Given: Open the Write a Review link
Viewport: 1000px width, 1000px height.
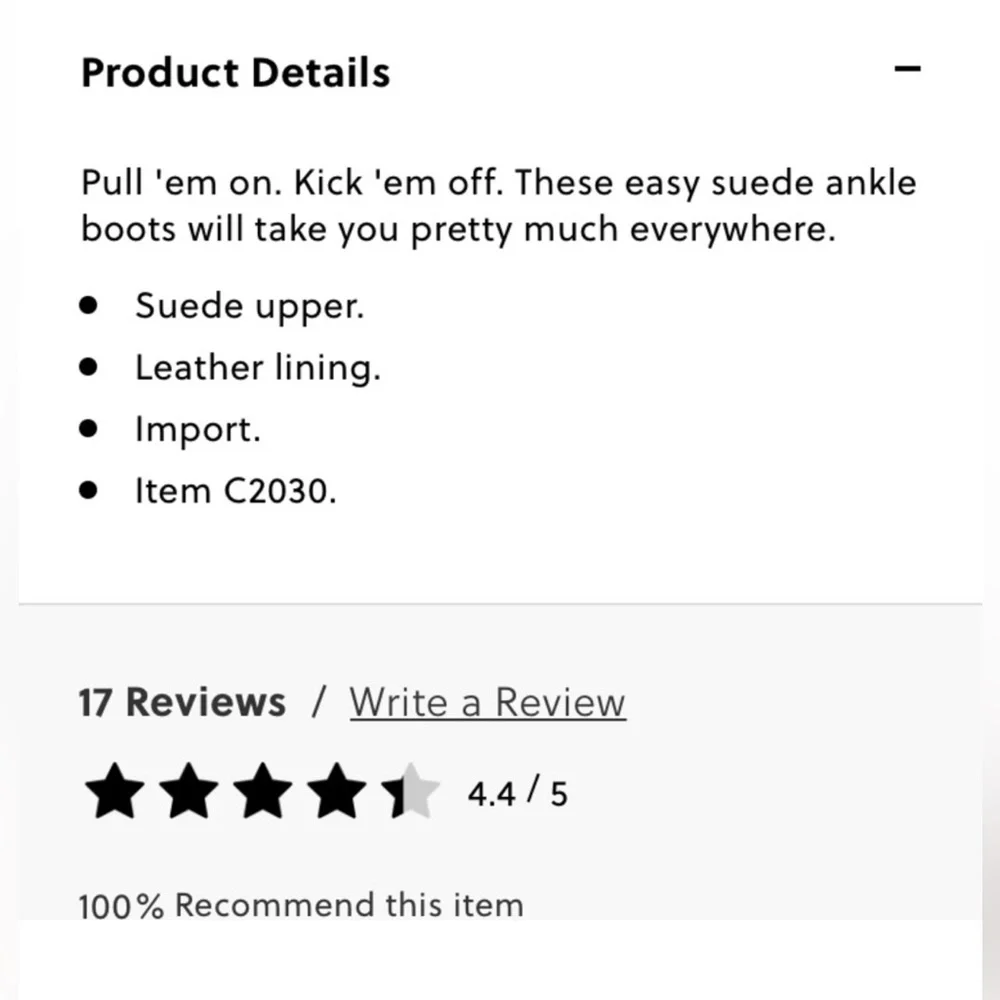Looking at the screenshot, I should (488, 703).
